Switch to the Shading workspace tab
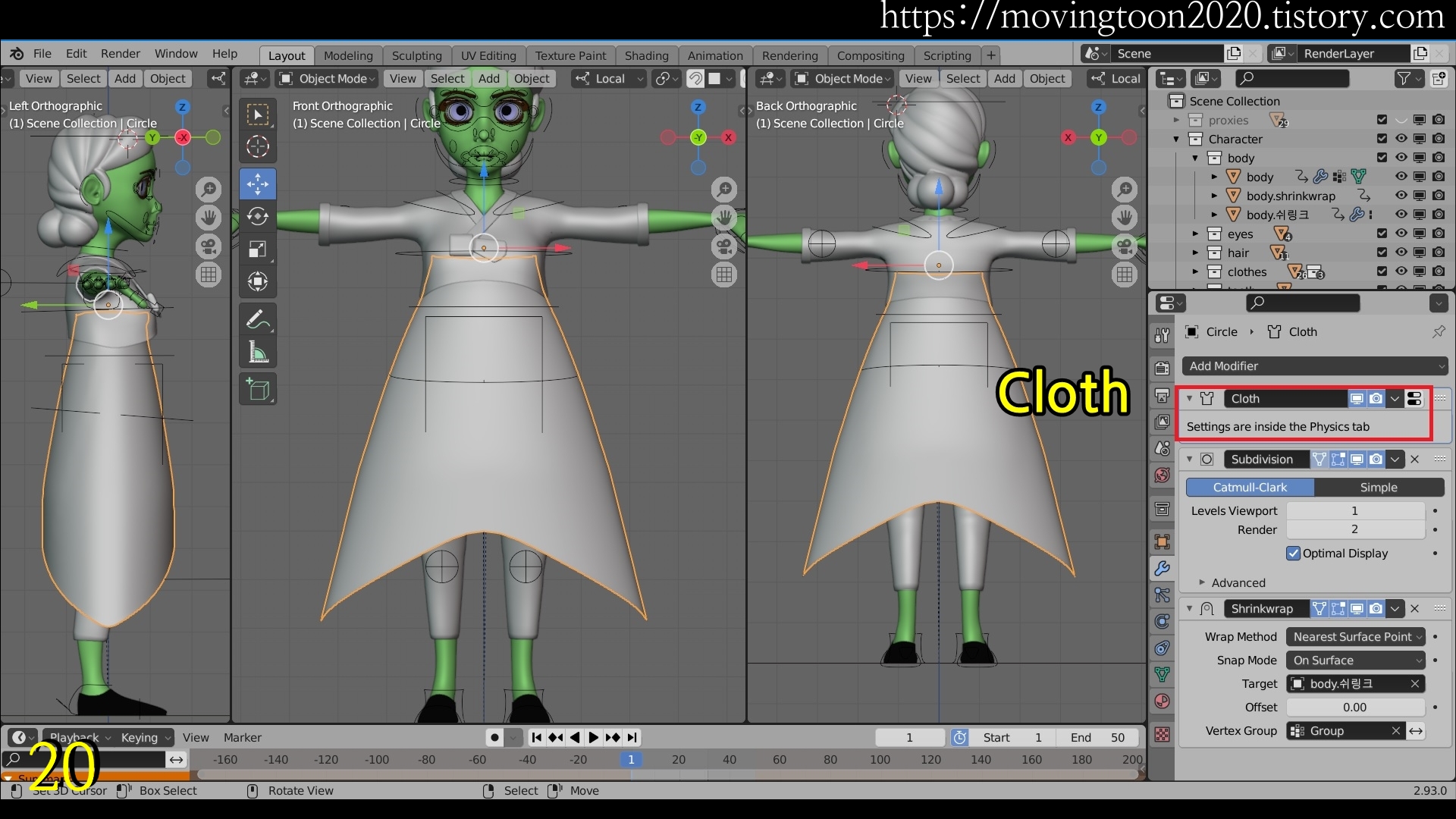The image size is (1456, 819). [x=646, y=55]
